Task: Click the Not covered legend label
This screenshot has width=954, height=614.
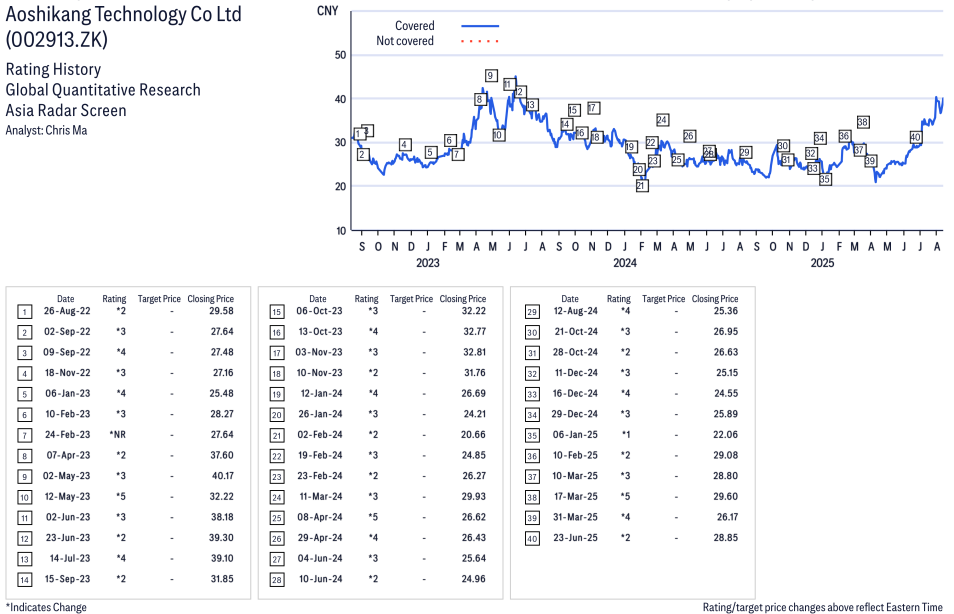Action: [x=405, y=41]
